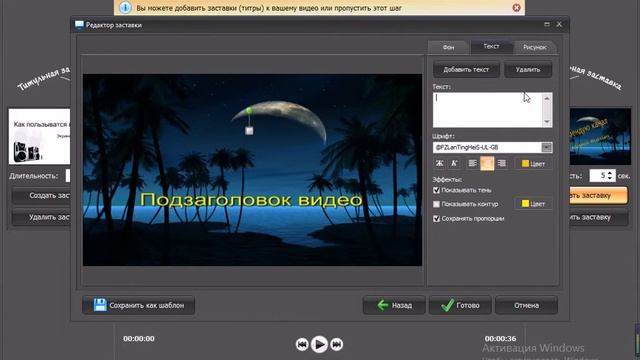The image size is (640, 360).
Task: Toggle the Сохранять пропорции checkbox
Action: click(436, 219)
